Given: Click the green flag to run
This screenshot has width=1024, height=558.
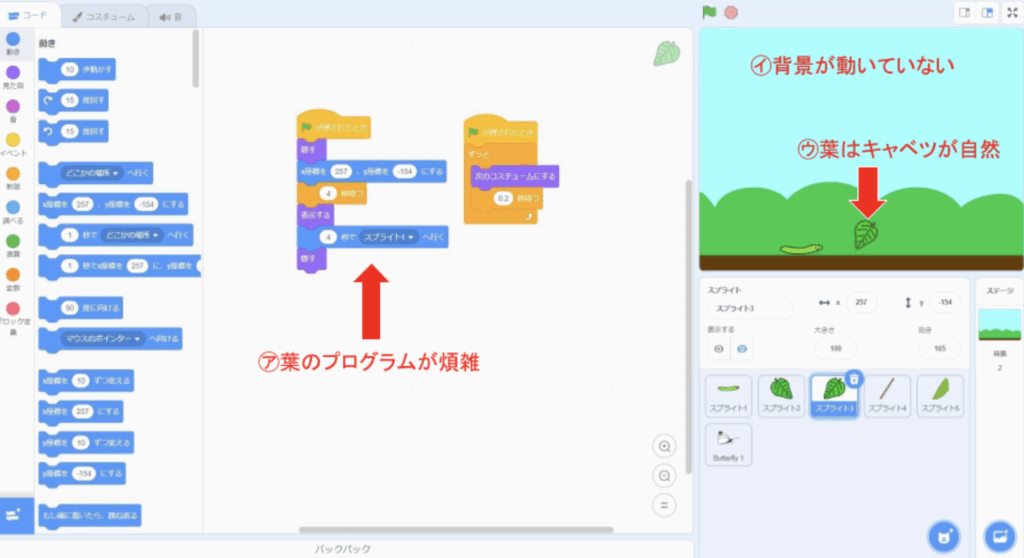Looking at the screenshot, I should click(x=709, y=13).
